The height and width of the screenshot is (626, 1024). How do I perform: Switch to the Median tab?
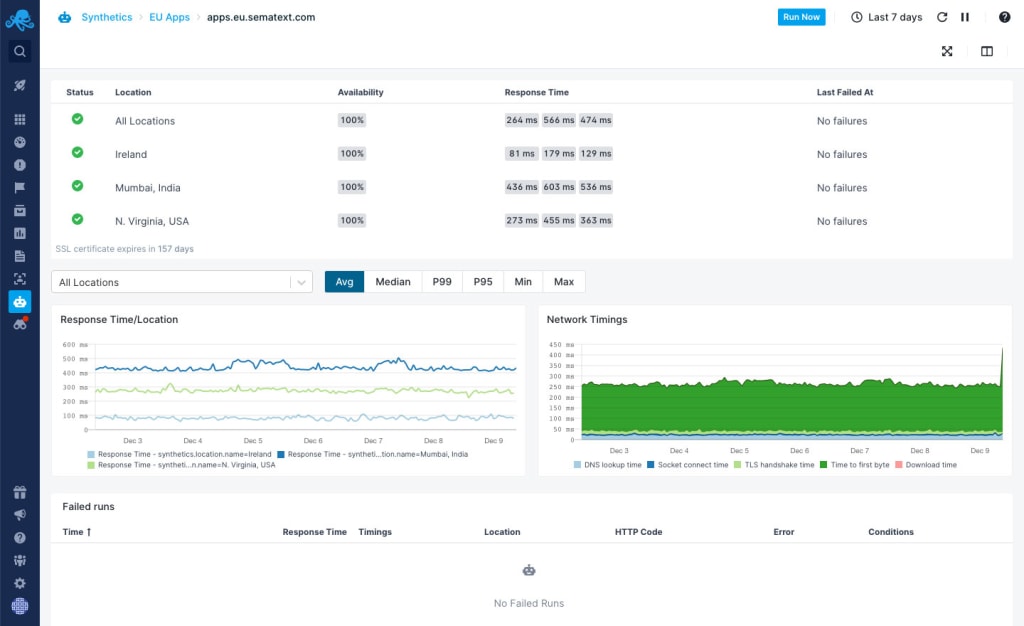click(393, 281)
